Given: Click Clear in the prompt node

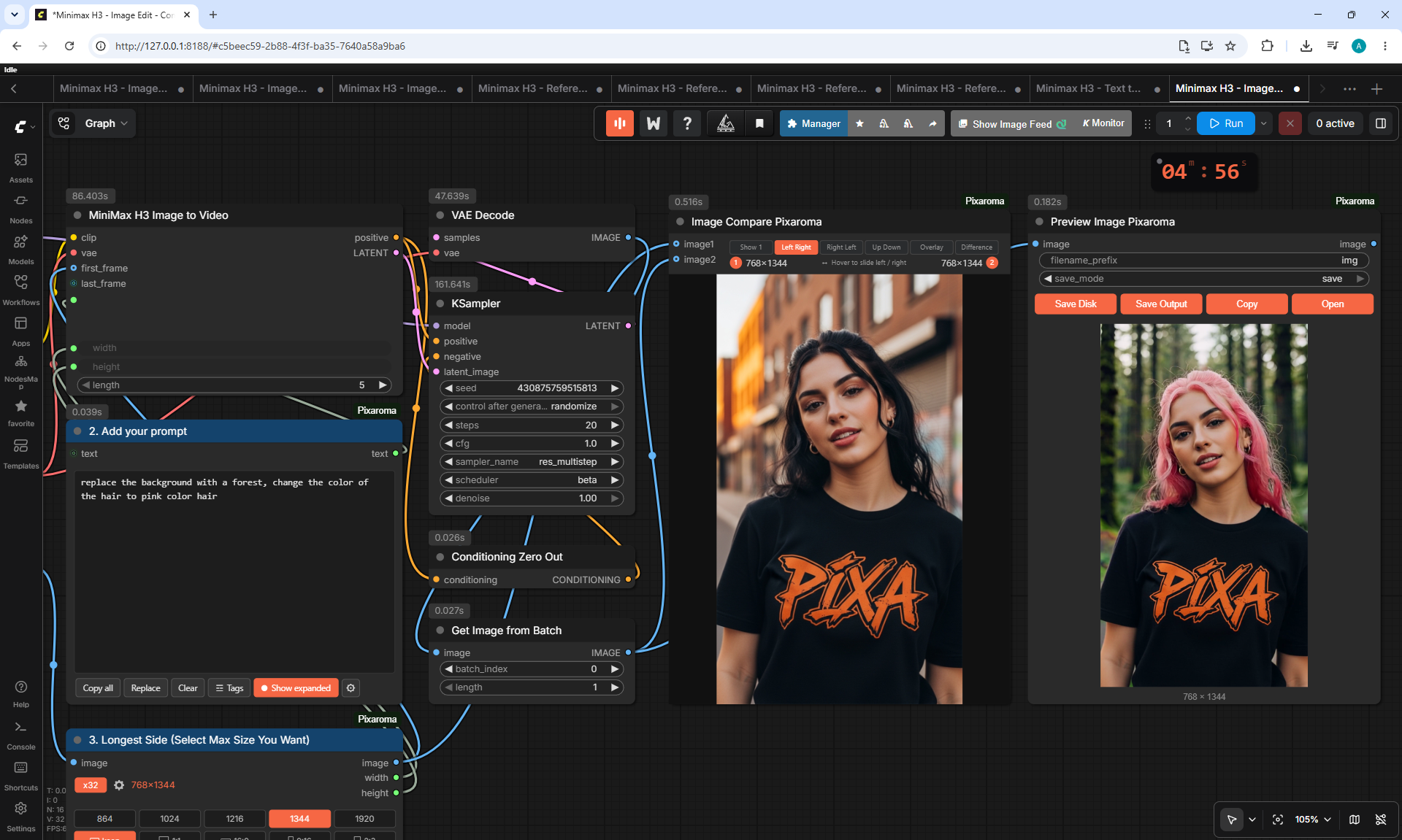Looking at the screenshot, I should [188, 688].
